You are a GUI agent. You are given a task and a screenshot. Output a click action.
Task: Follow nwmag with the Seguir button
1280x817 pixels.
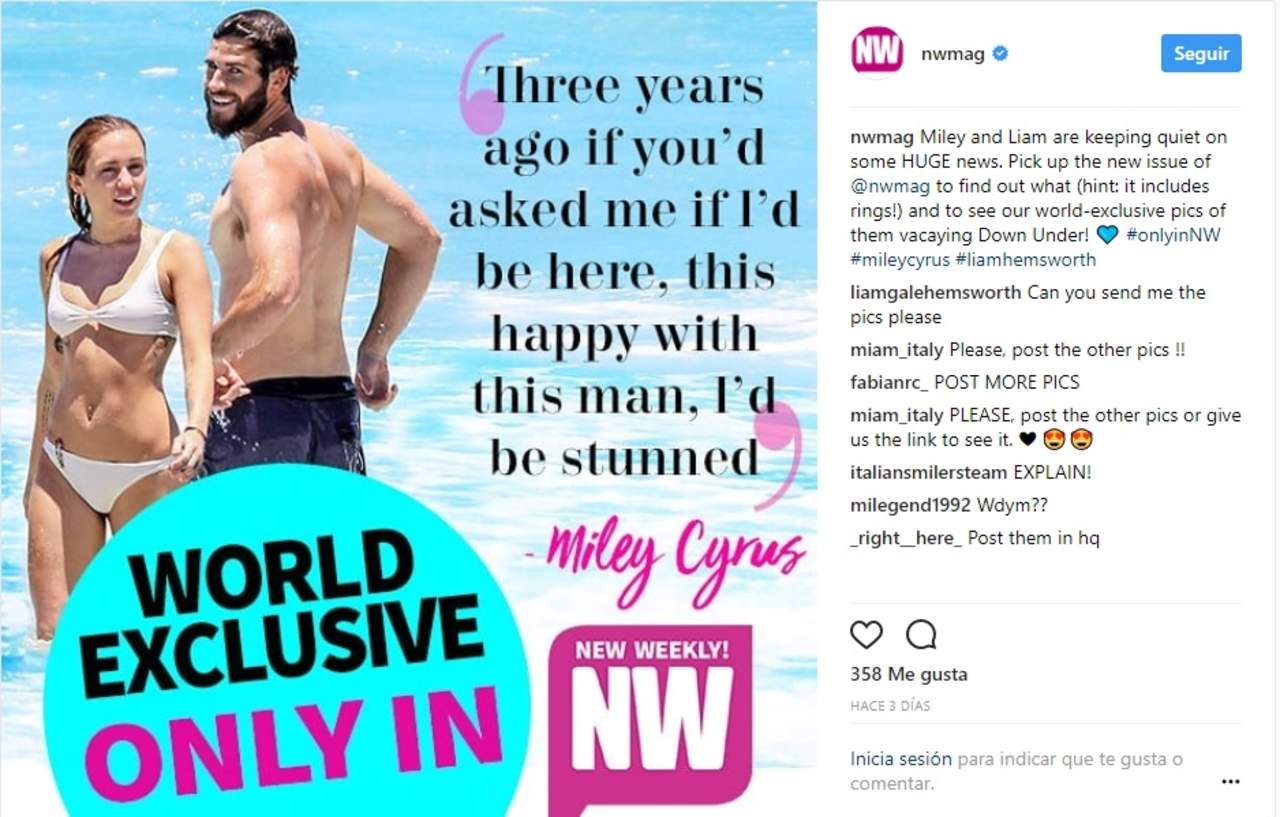point(1201,54)
